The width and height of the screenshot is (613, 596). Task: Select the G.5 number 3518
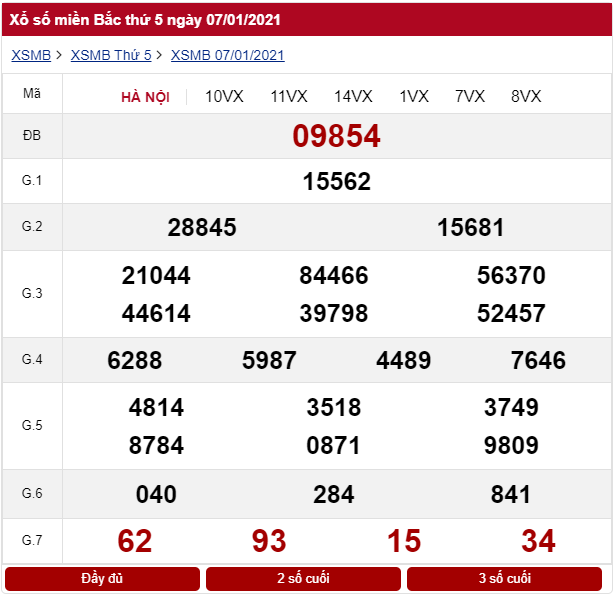(x=334, y=407)
